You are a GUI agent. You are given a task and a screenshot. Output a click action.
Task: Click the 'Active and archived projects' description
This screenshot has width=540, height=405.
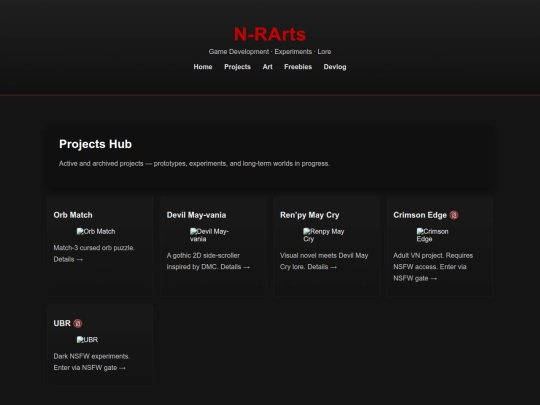coord(194,164)
